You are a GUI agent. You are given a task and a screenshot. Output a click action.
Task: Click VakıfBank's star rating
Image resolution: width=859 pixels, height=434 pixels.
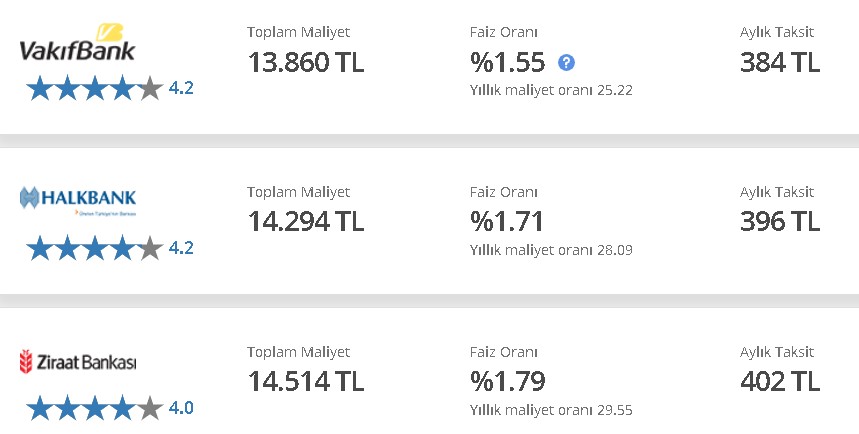tap(94, 88)
